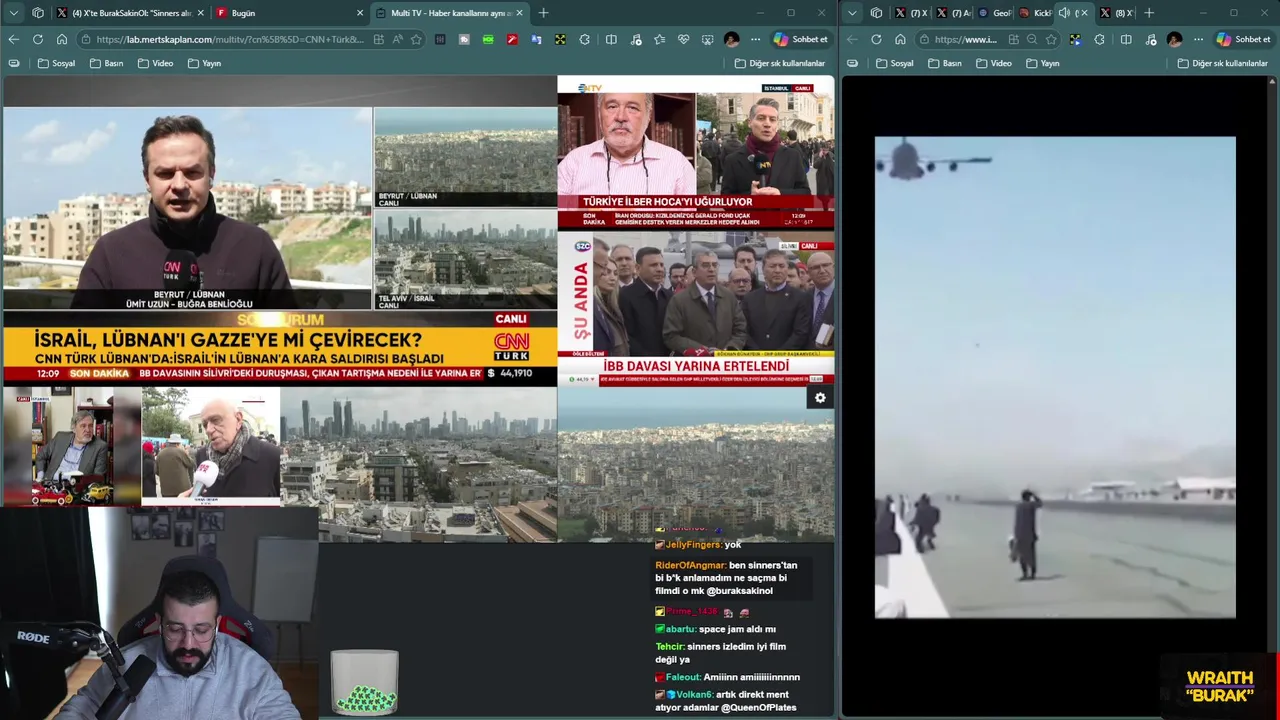Open split screen icon in left browser

pos(611,39)
